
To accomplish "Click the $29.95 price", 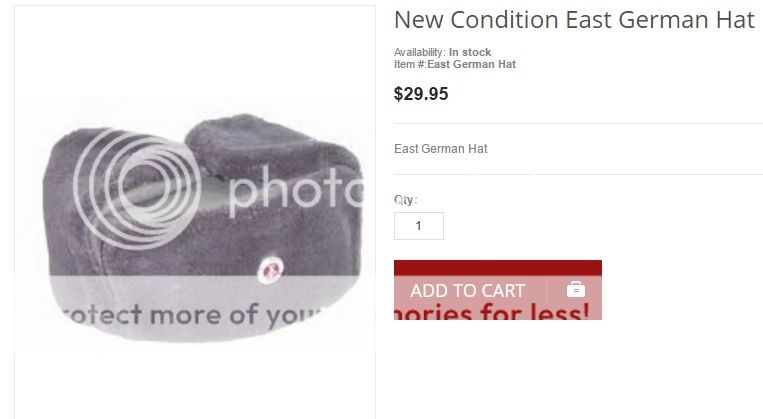I will click(421, 93).
